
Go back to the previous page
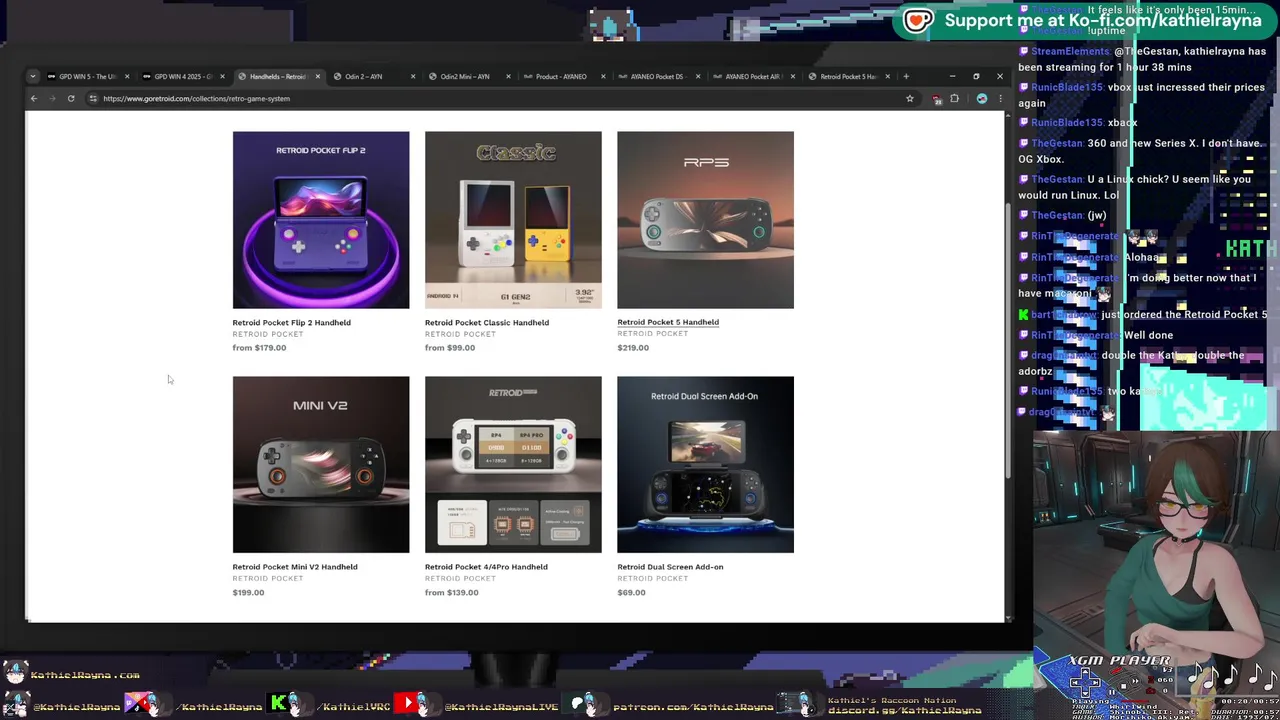tap(33, 98)
